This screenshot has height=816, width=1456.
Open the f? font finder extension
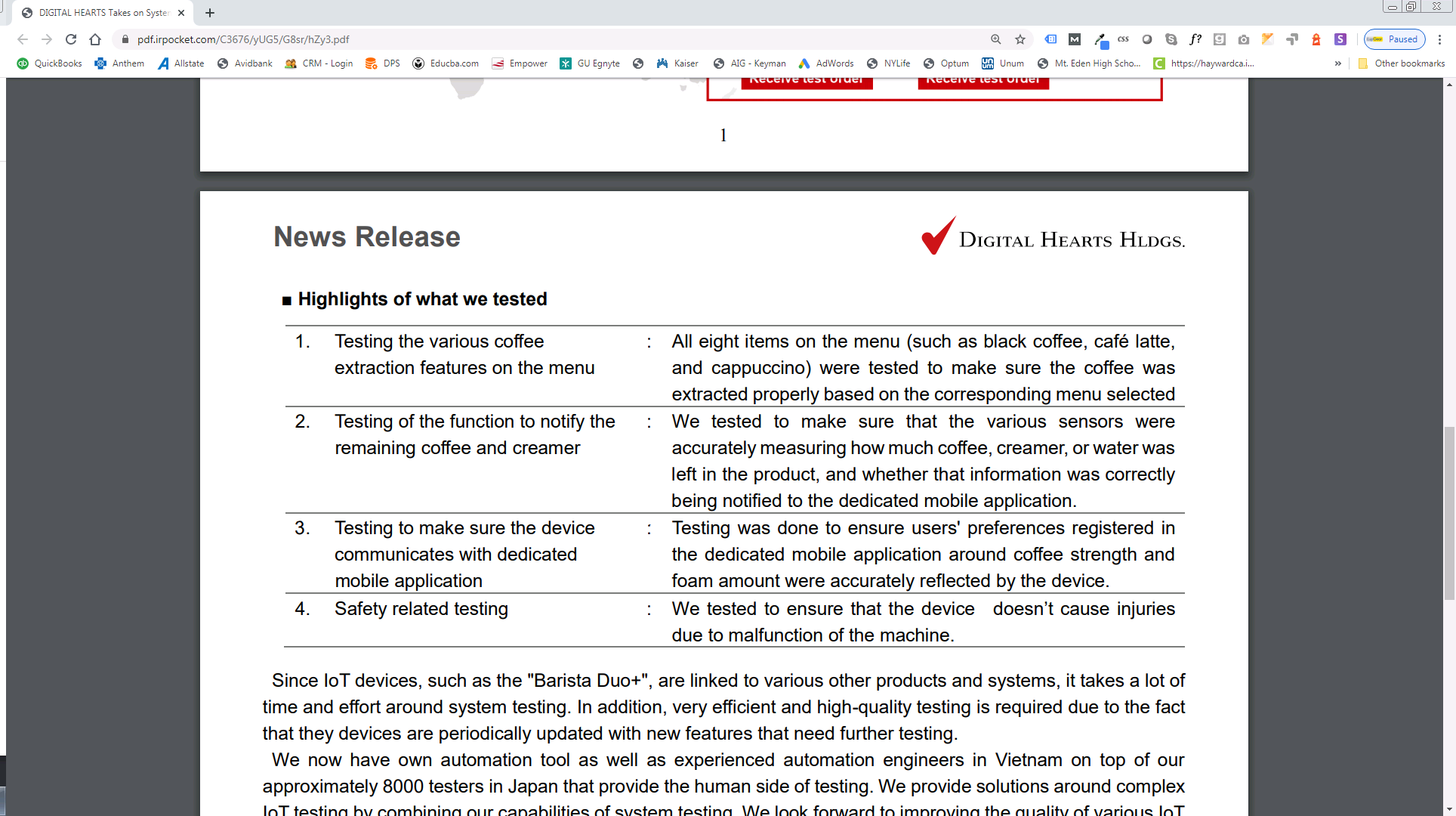pos(1195,39)
